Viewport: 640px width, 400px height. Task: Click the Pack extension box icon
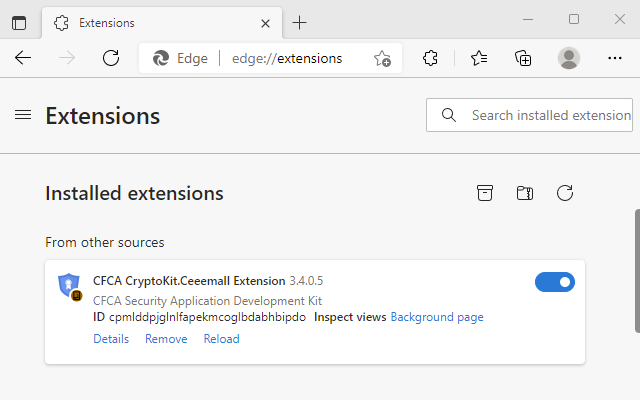tap(485, 193)
